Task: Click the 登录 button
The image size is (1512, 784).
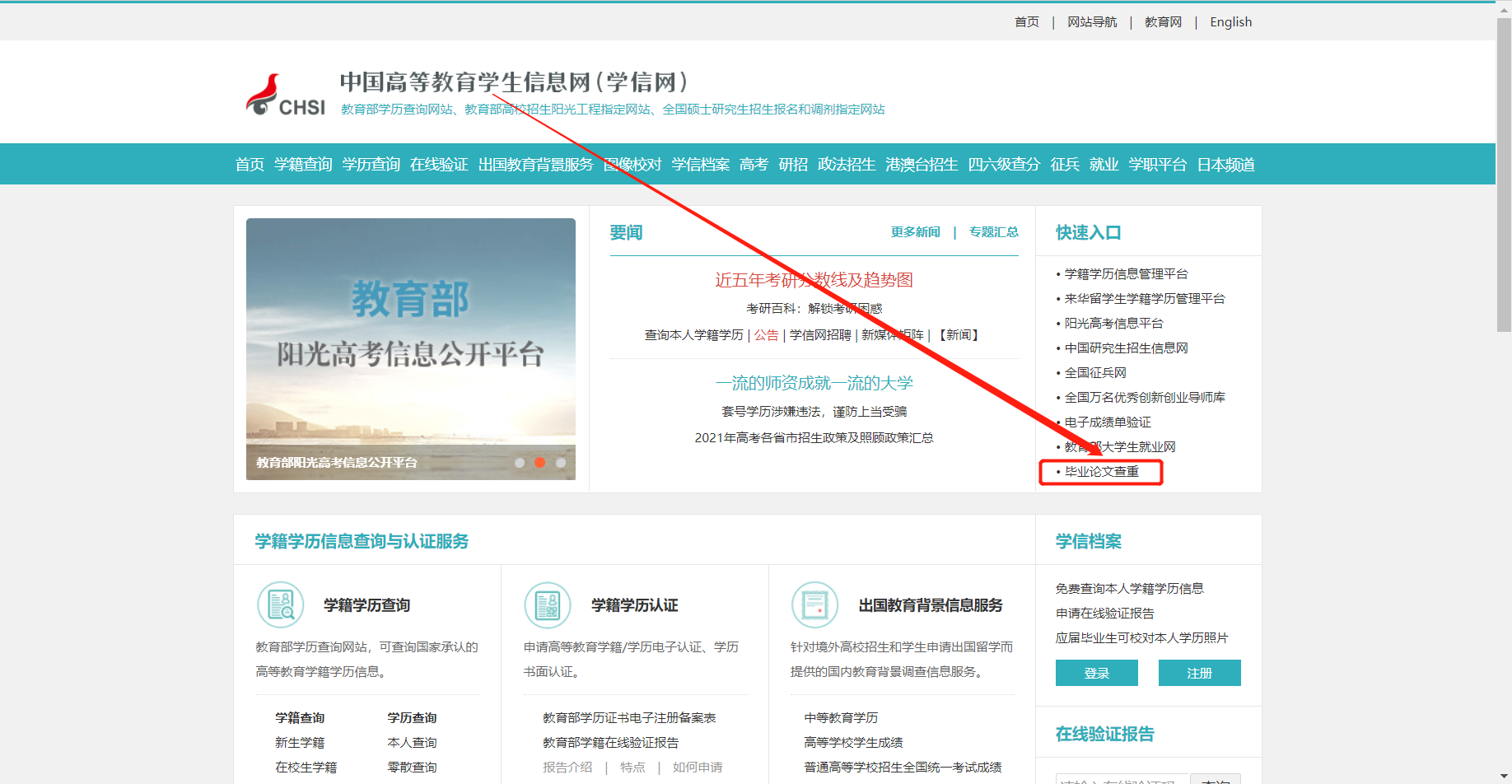Action: point(1097,673)
